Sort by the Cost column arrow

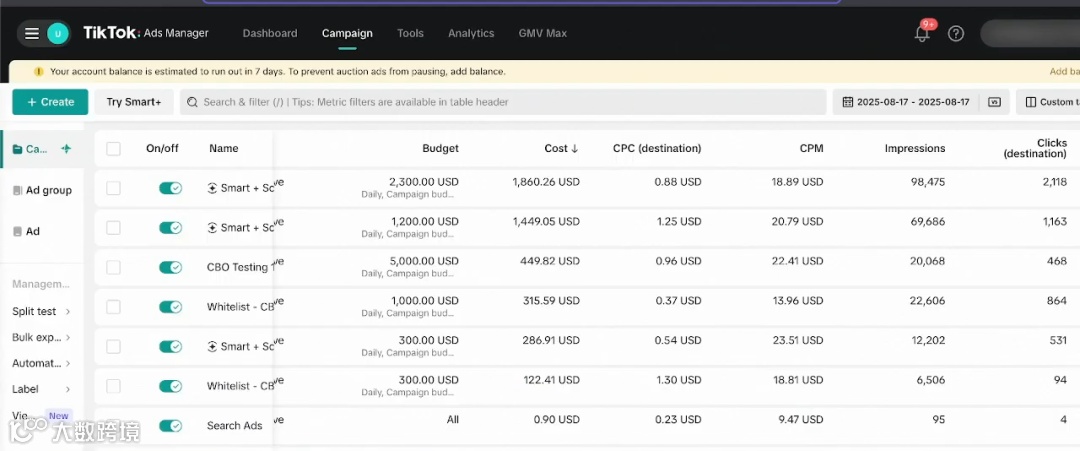pyautogui.click(x=575, y=149)
